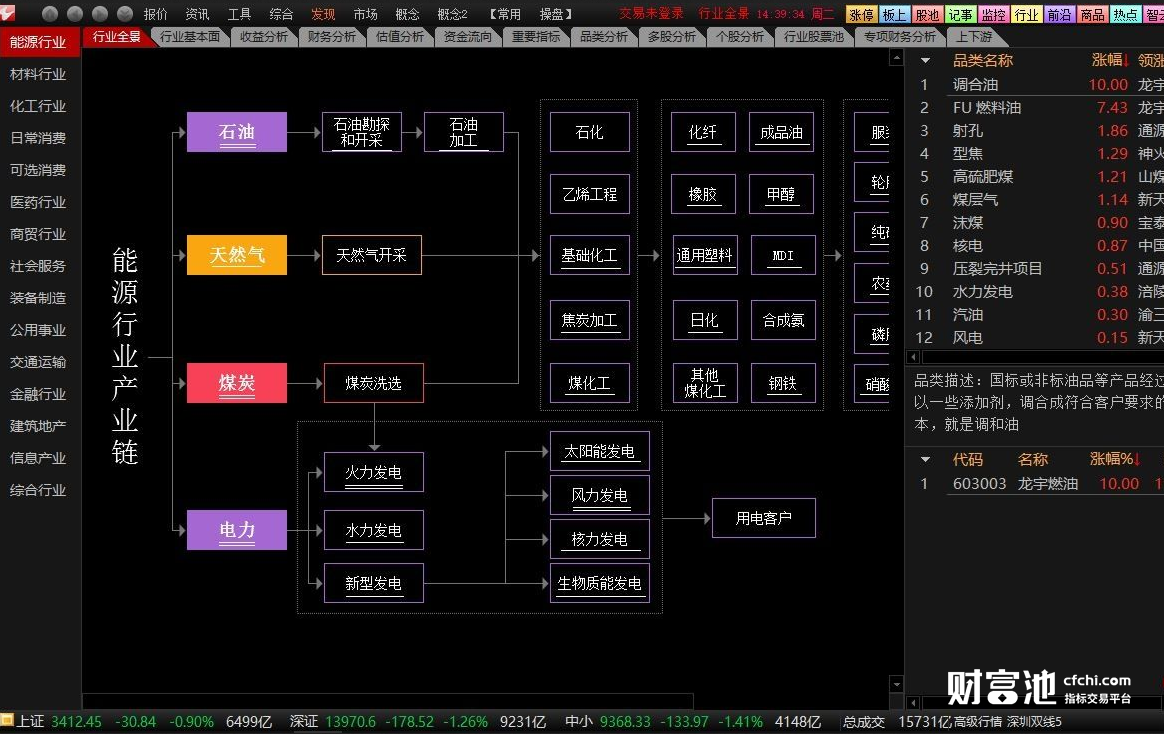
Task: Open the 市场 menu
Action: pyautogui.click(x=365, y=14)
